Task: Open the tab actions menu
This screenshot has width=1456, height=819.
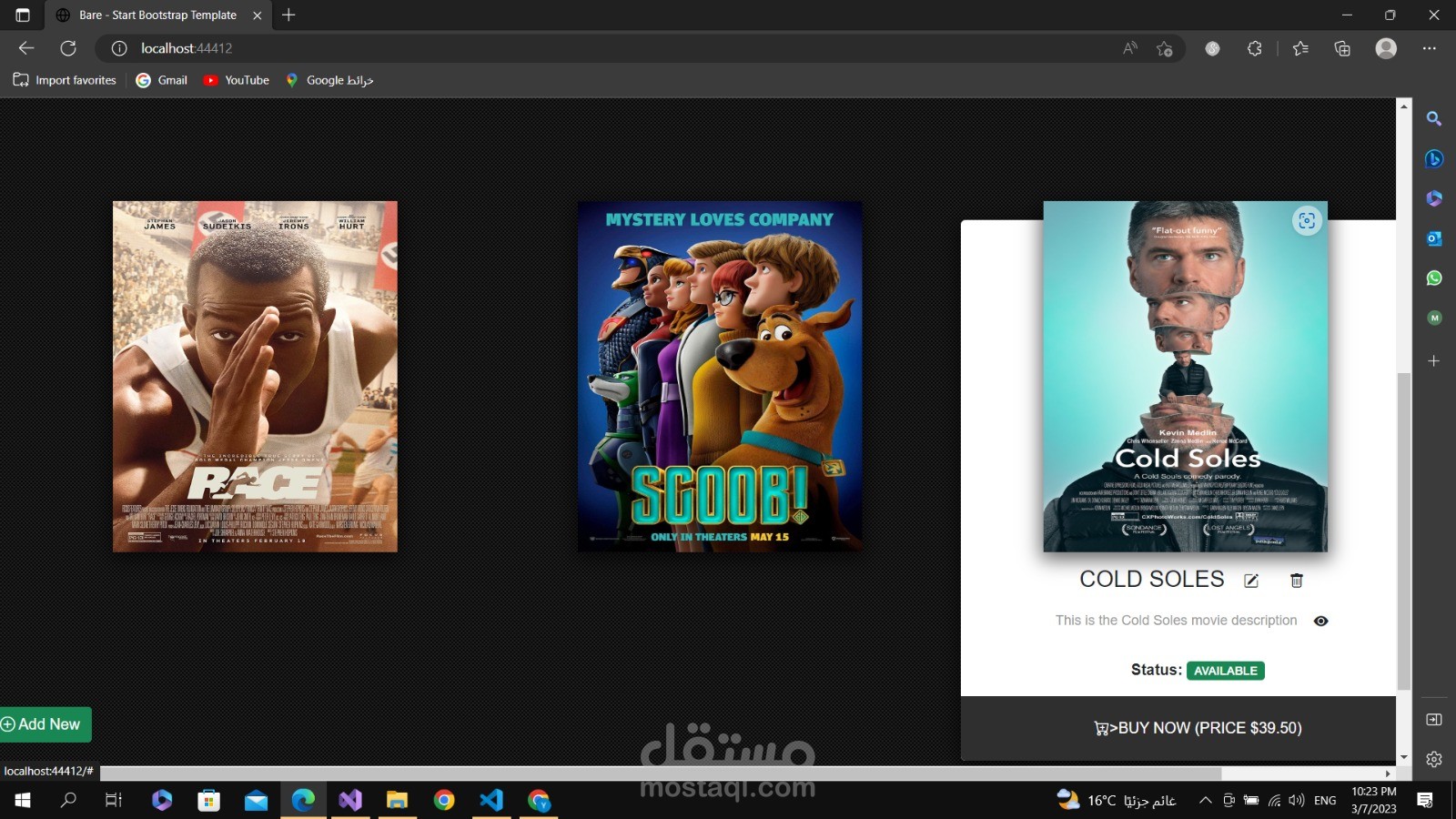Action: tap(23, 15)
